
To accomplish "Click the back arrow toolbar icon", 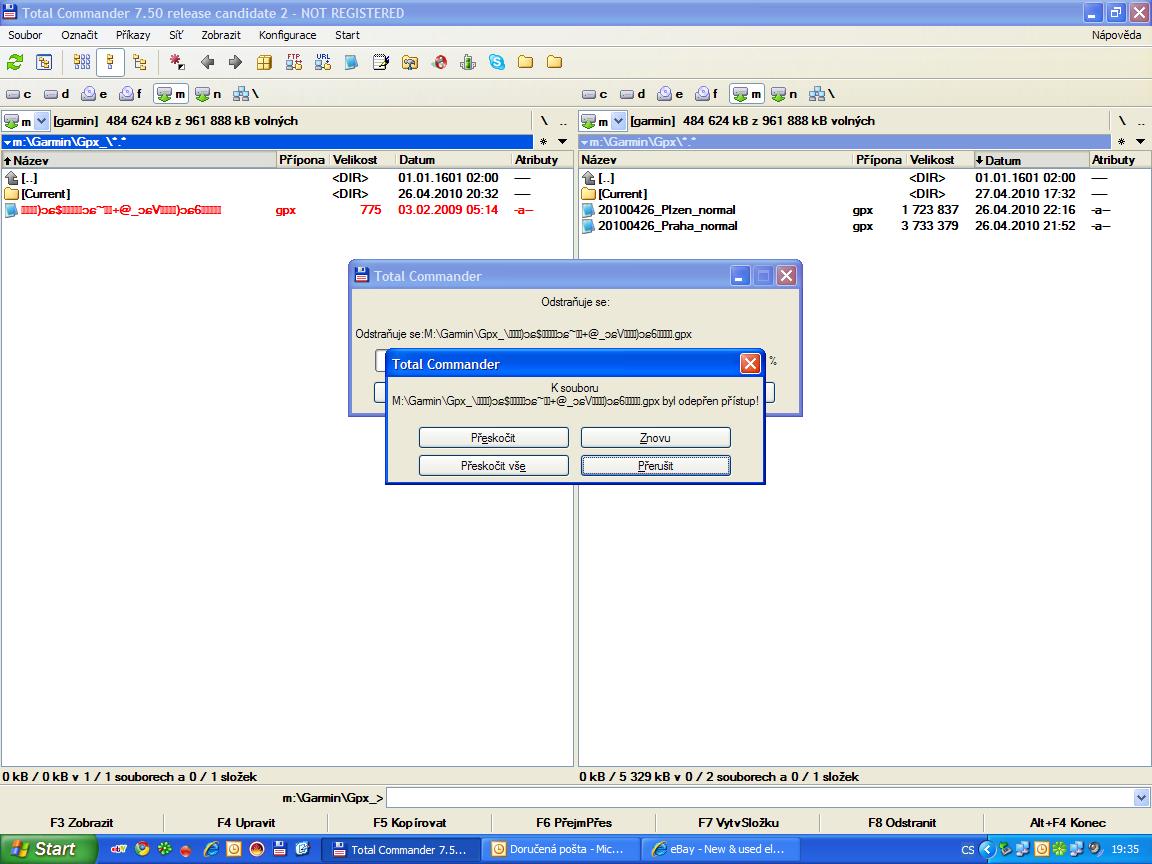I will tap(207, 62).
